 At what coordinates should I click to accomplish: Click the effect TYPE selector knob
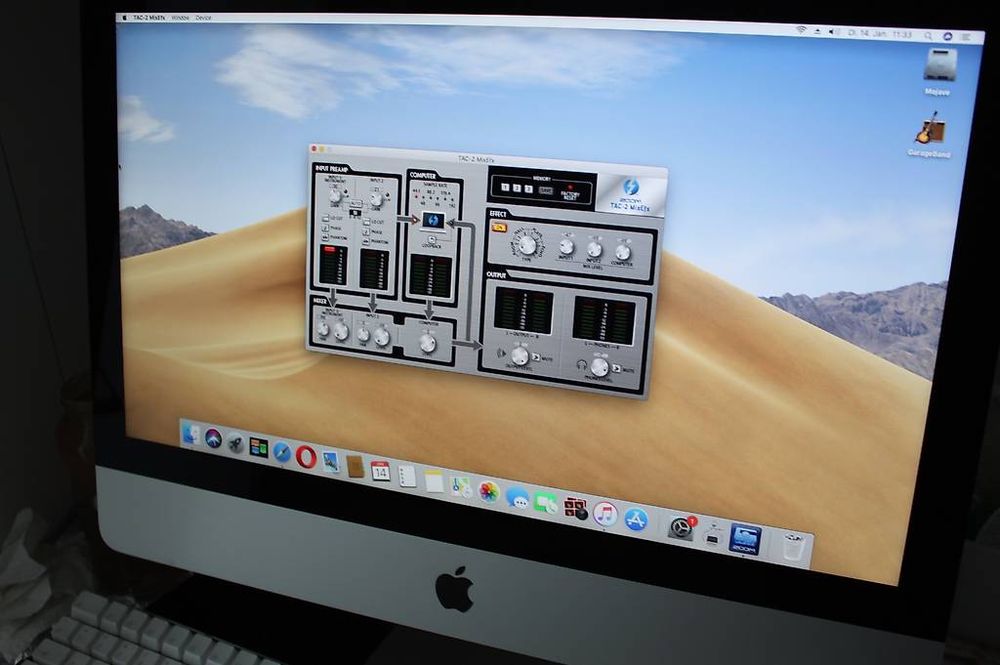click(x=527, y=245)
